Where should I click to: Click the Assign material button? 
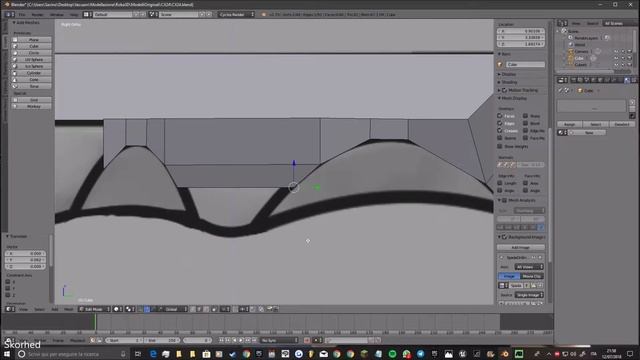coord(569,124)
